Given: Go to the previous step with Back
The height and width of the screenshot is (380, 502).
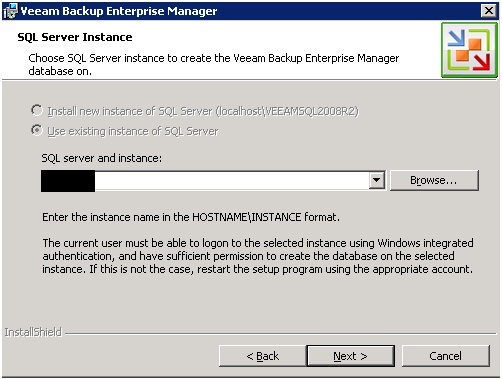Looking at the screenshot, I should point(262,356).
